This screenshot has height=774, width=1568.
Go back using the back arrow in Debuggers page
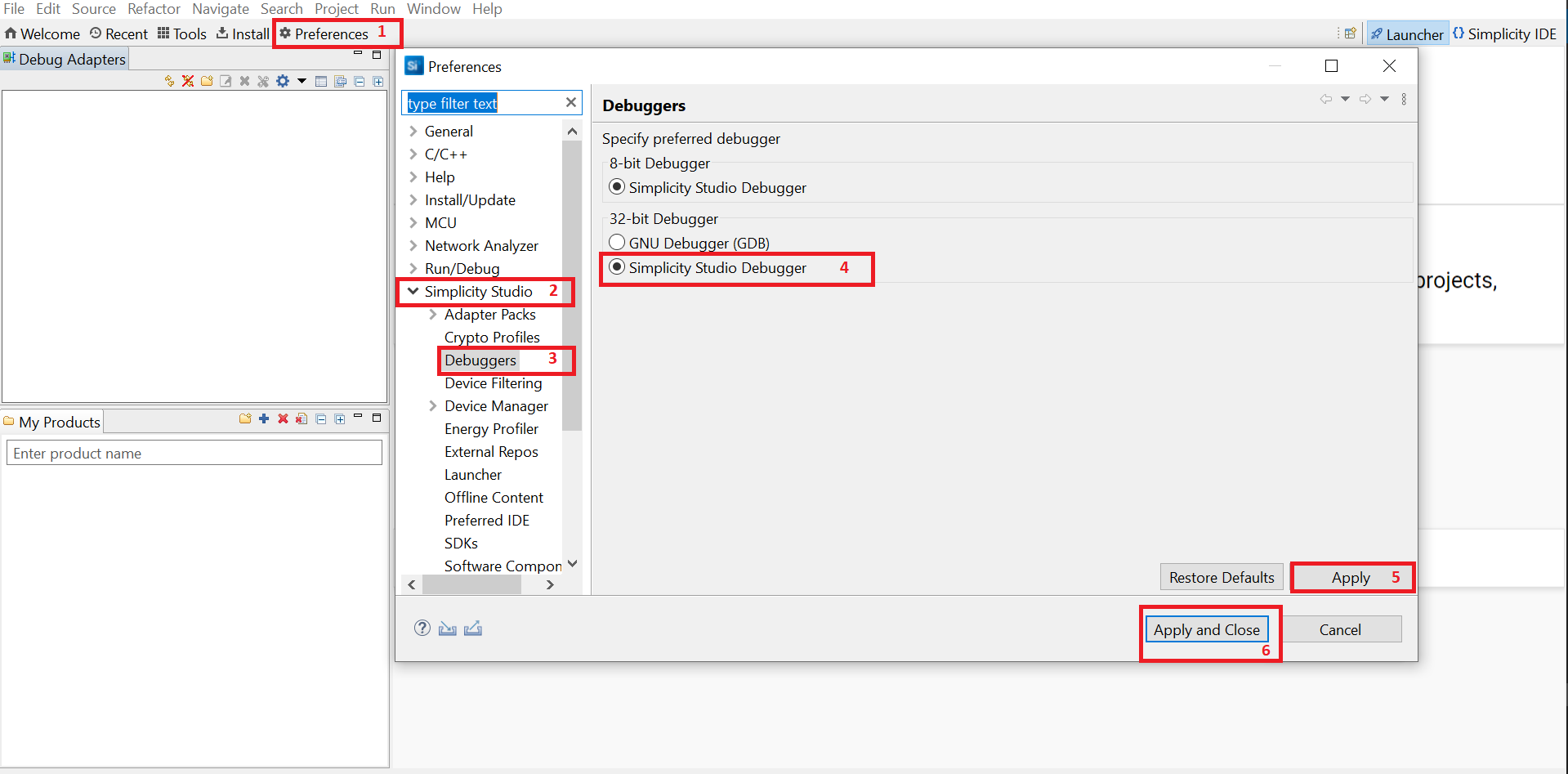point(1325,99)
